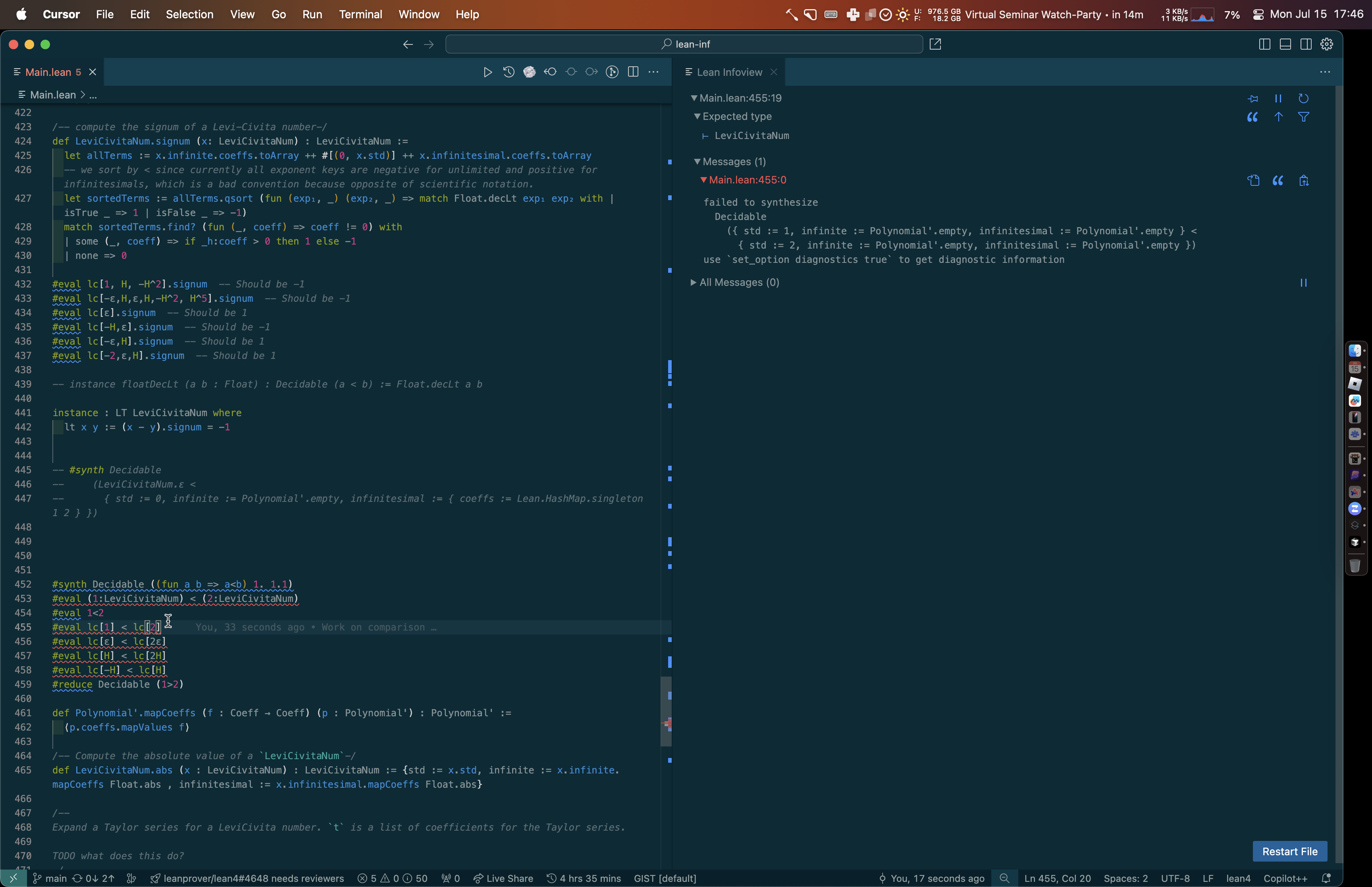
Task: Change language mode lean4
Action: [x=1239, y=878]
